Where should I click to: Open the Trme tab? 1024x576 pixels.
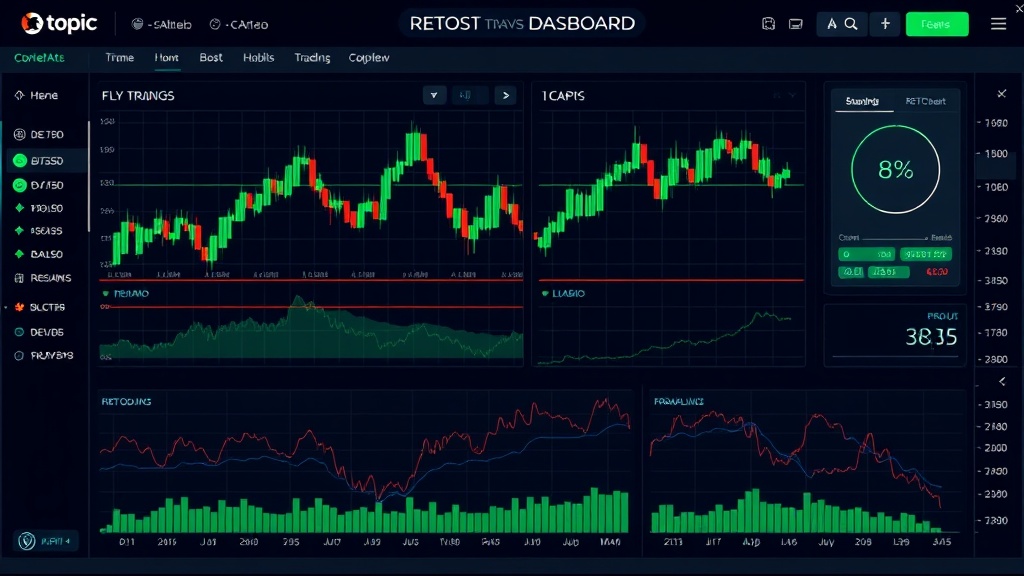tap(120, 57)
